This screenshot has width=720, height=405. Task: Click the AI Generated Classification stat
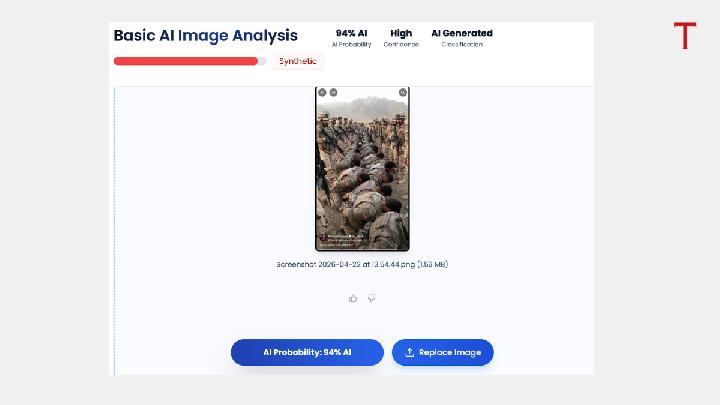tap(461, 38)
